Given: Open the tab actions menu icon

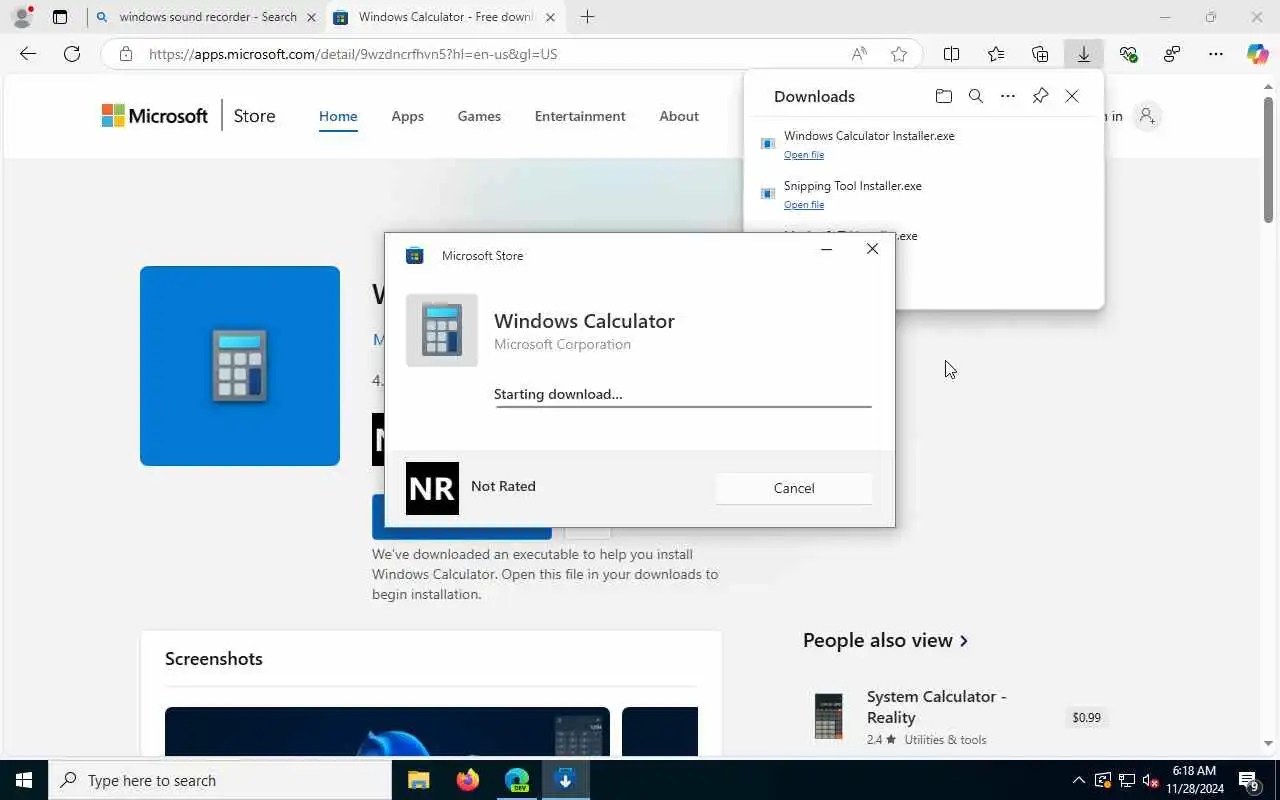Looking at the screenshot, I should (60, 17).
